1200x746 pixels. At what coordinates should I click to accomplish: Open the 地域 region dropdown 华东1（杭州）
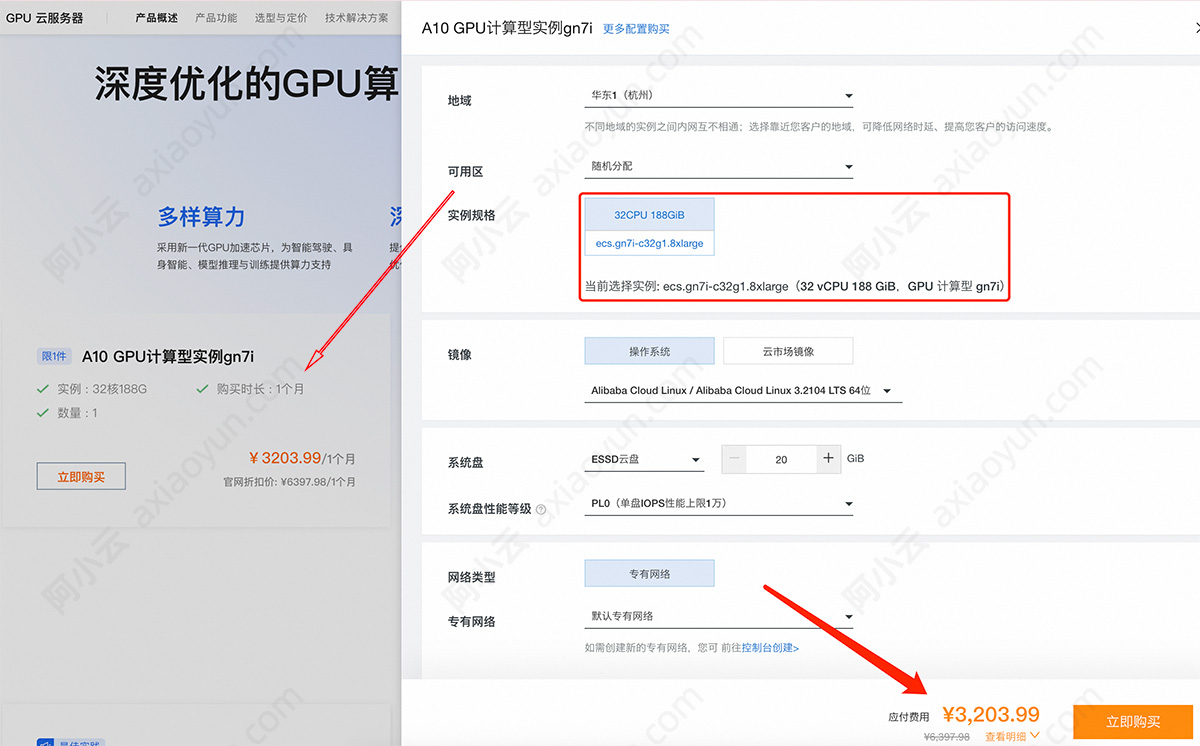(719, 96)
